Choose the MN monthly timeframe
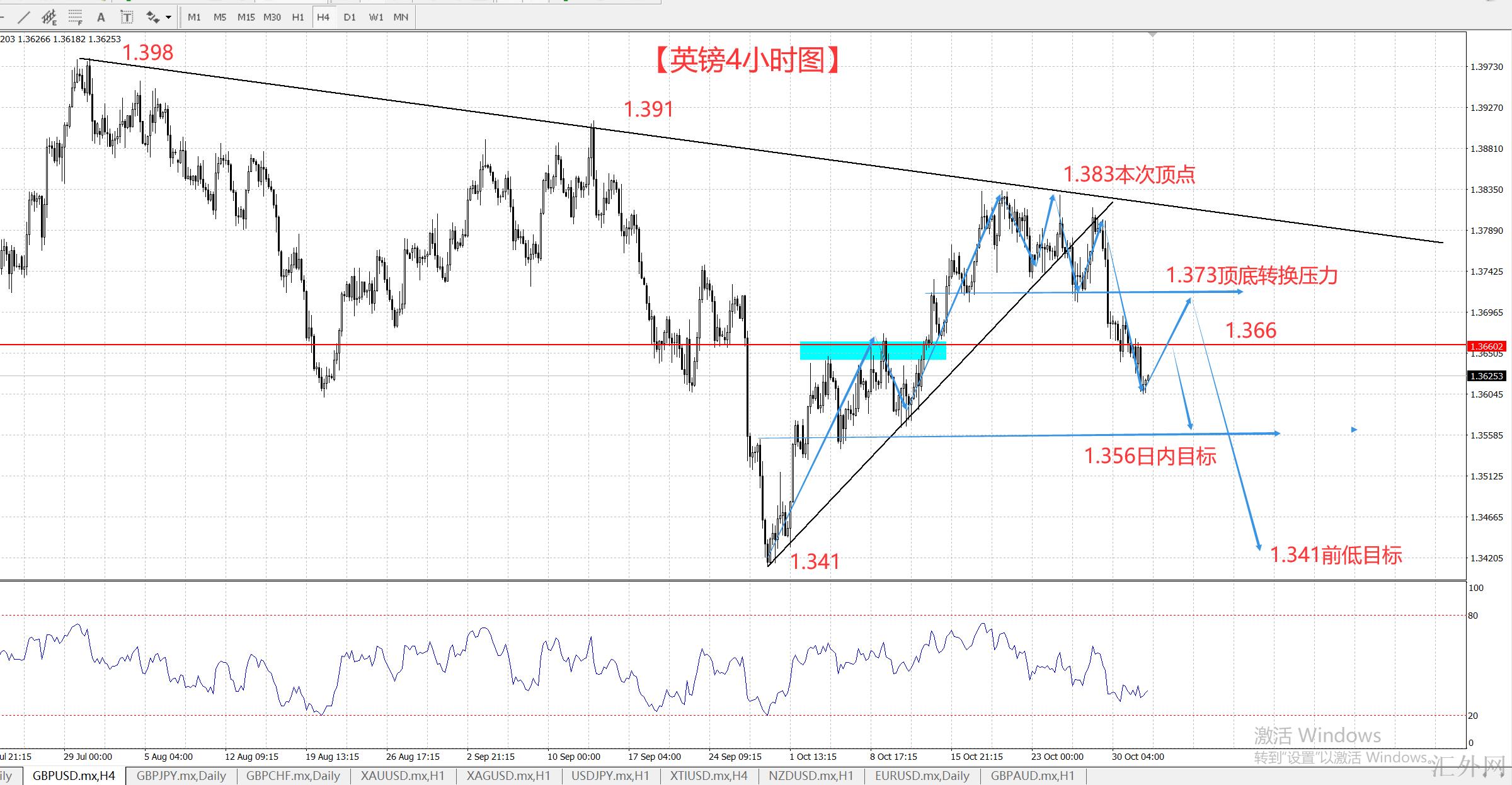 point(401,17)
